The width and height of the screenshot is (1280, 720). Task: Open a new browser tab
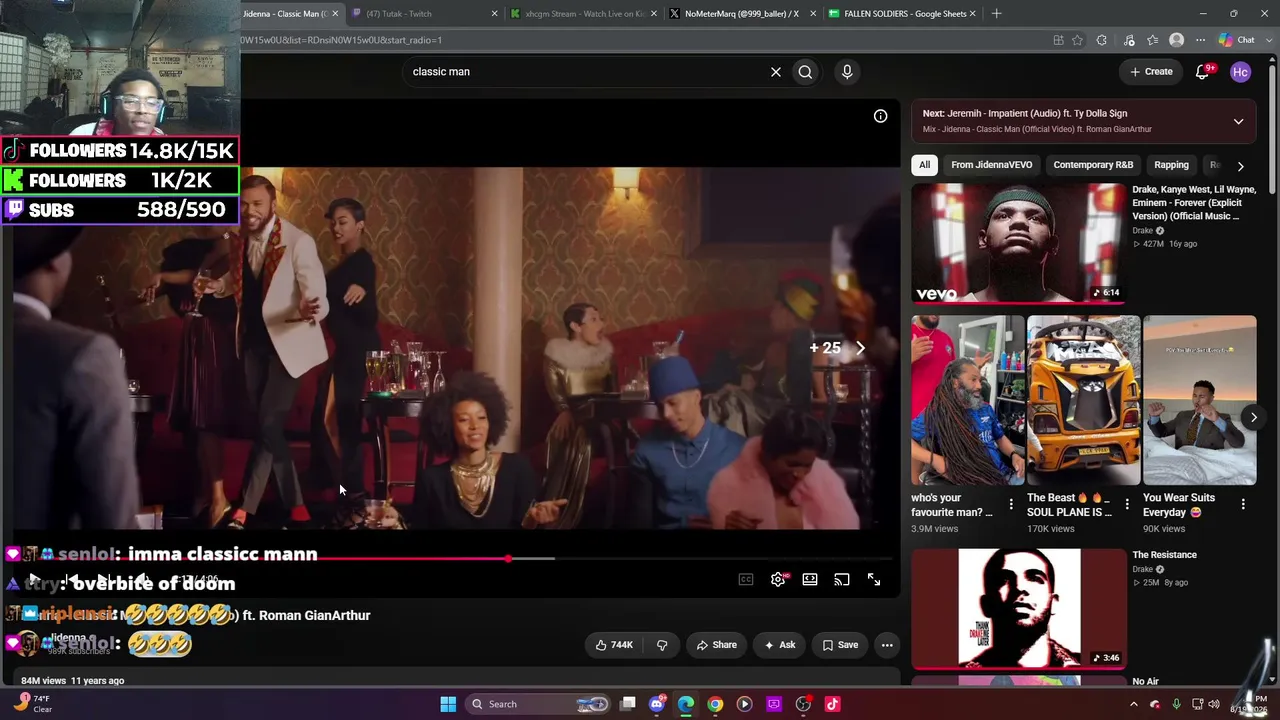tap(996, 14)
